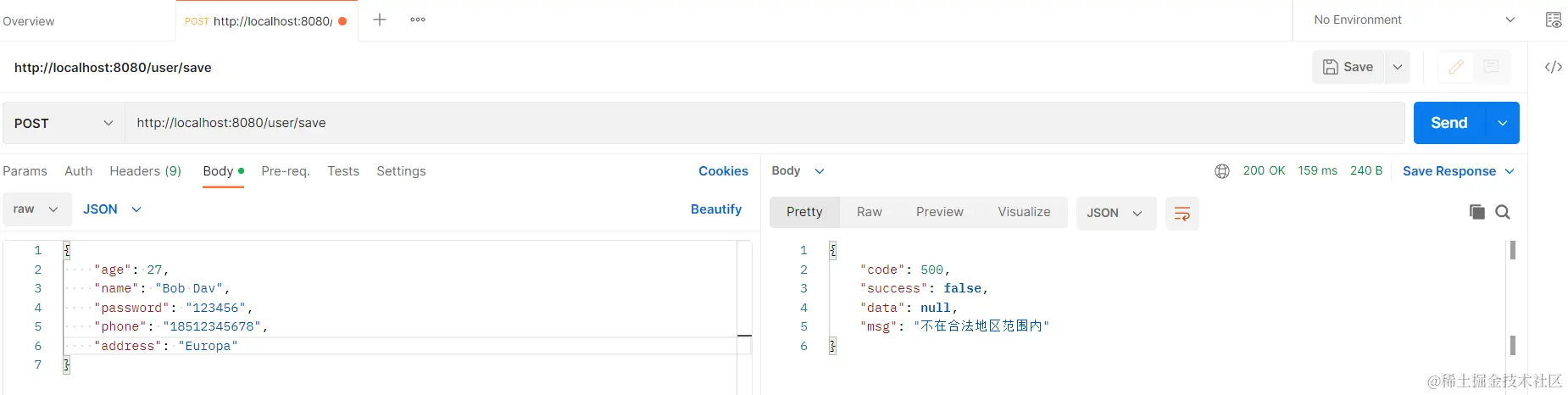Open the raw body type dropdown
The image size is (1568, 395).
coord(36,209)
